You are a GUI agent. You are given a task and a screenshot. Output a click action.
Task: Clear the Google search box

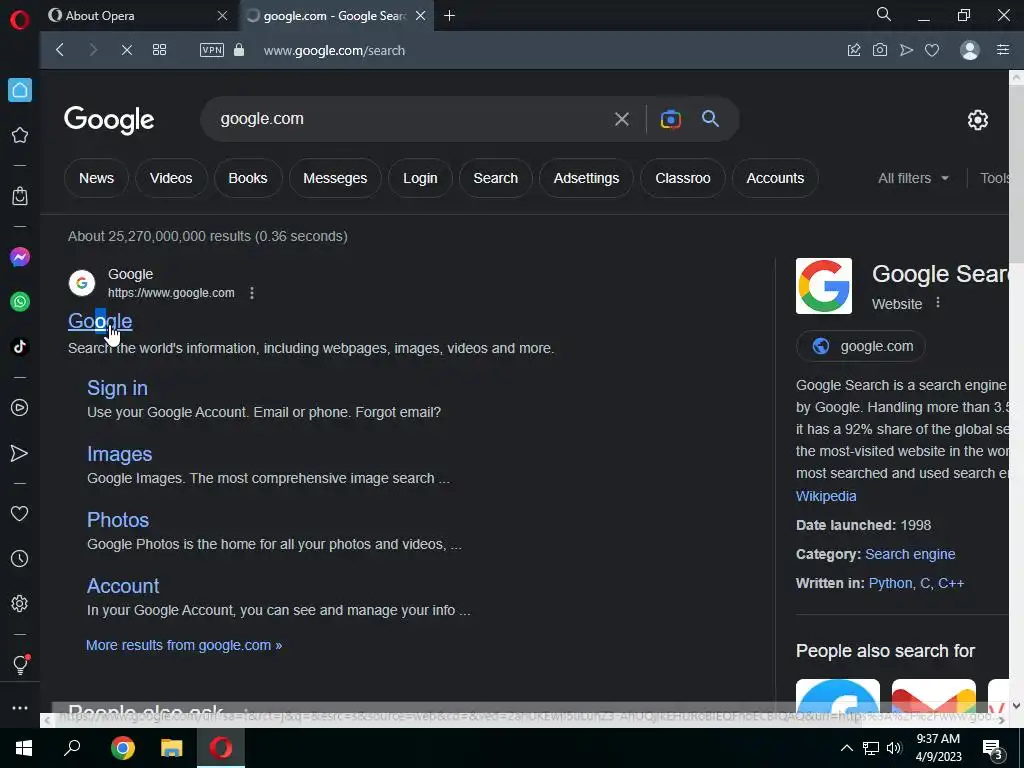(622, 119)
